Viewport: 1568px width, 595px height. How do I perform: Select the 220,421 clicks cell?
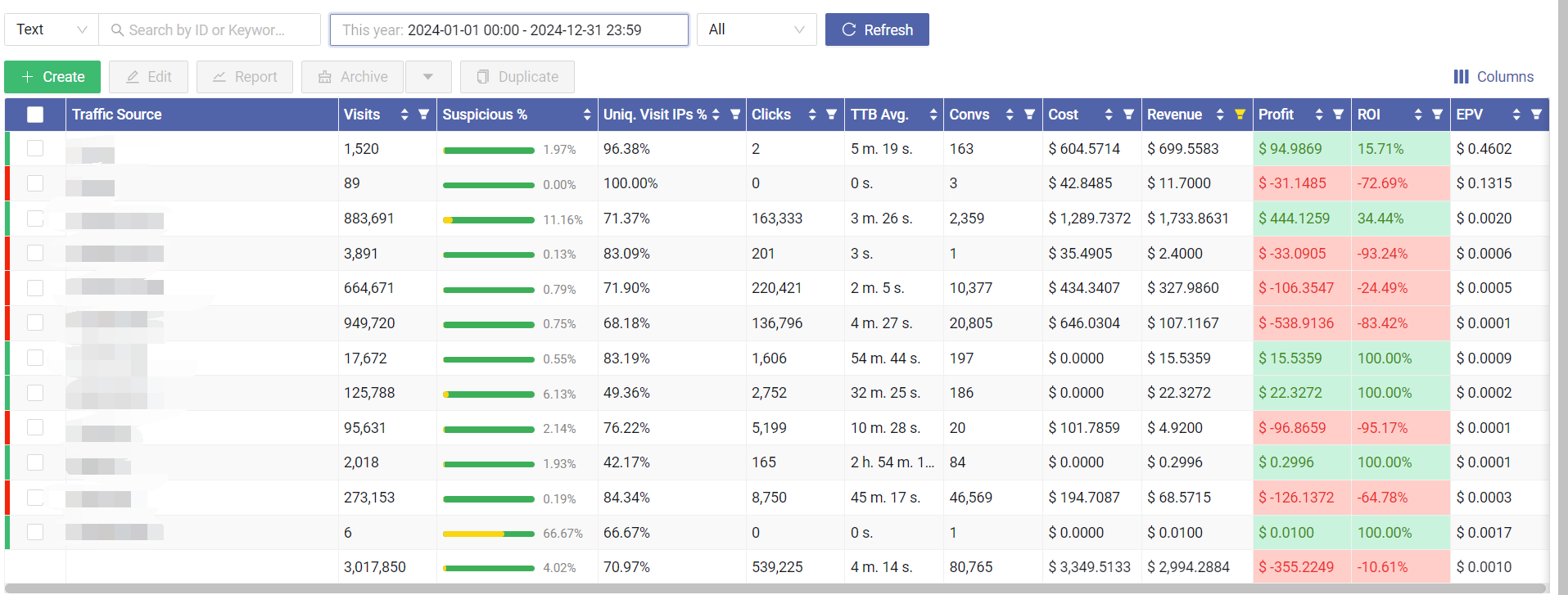[795, 288]
